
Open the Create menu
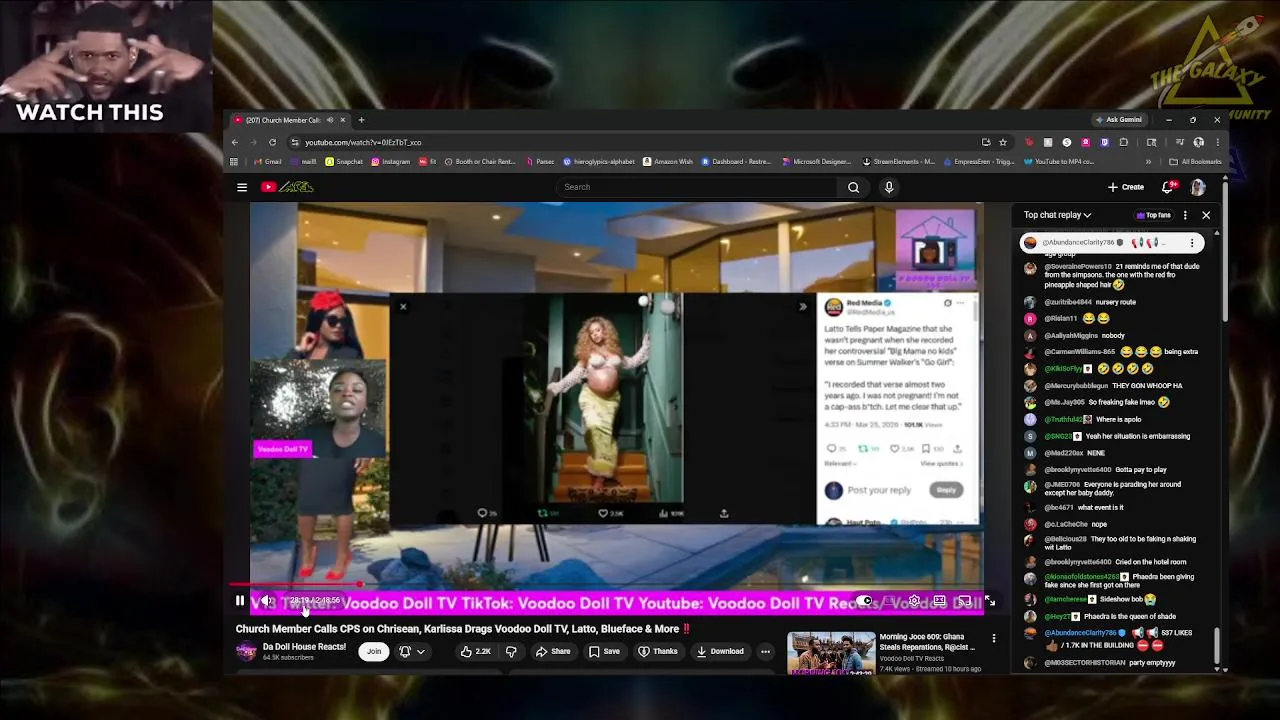[1126, 187]
